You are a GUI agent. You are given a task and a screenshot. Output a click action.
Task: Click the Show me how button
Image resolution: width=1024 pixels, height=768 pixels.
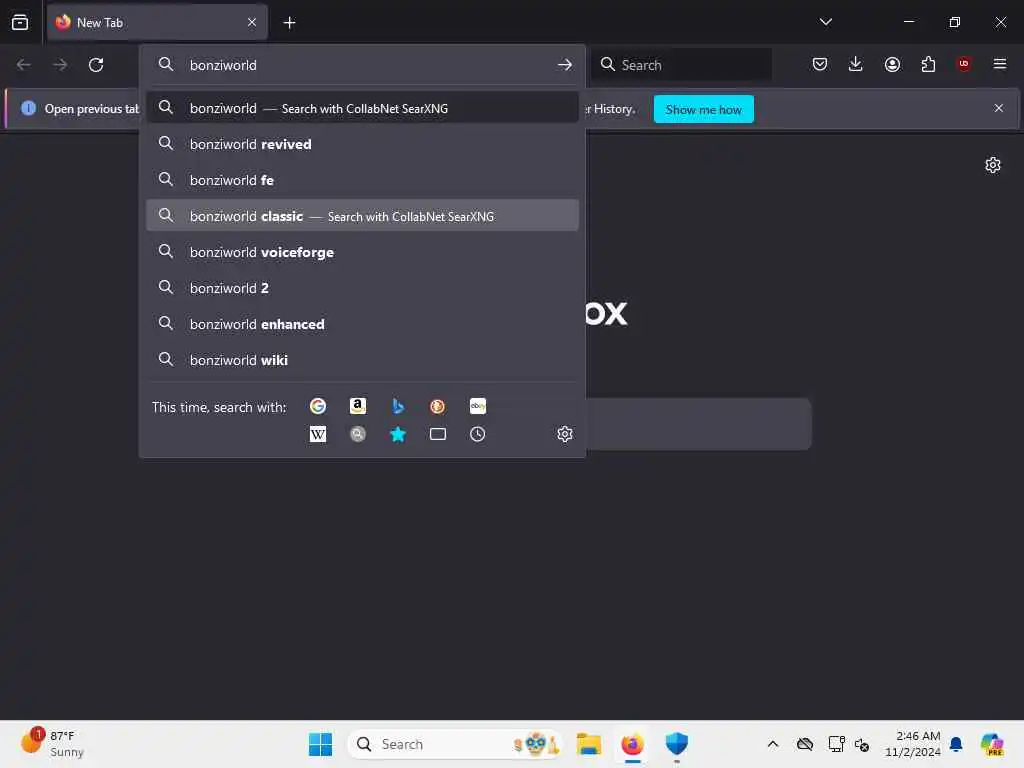(703, 109)
